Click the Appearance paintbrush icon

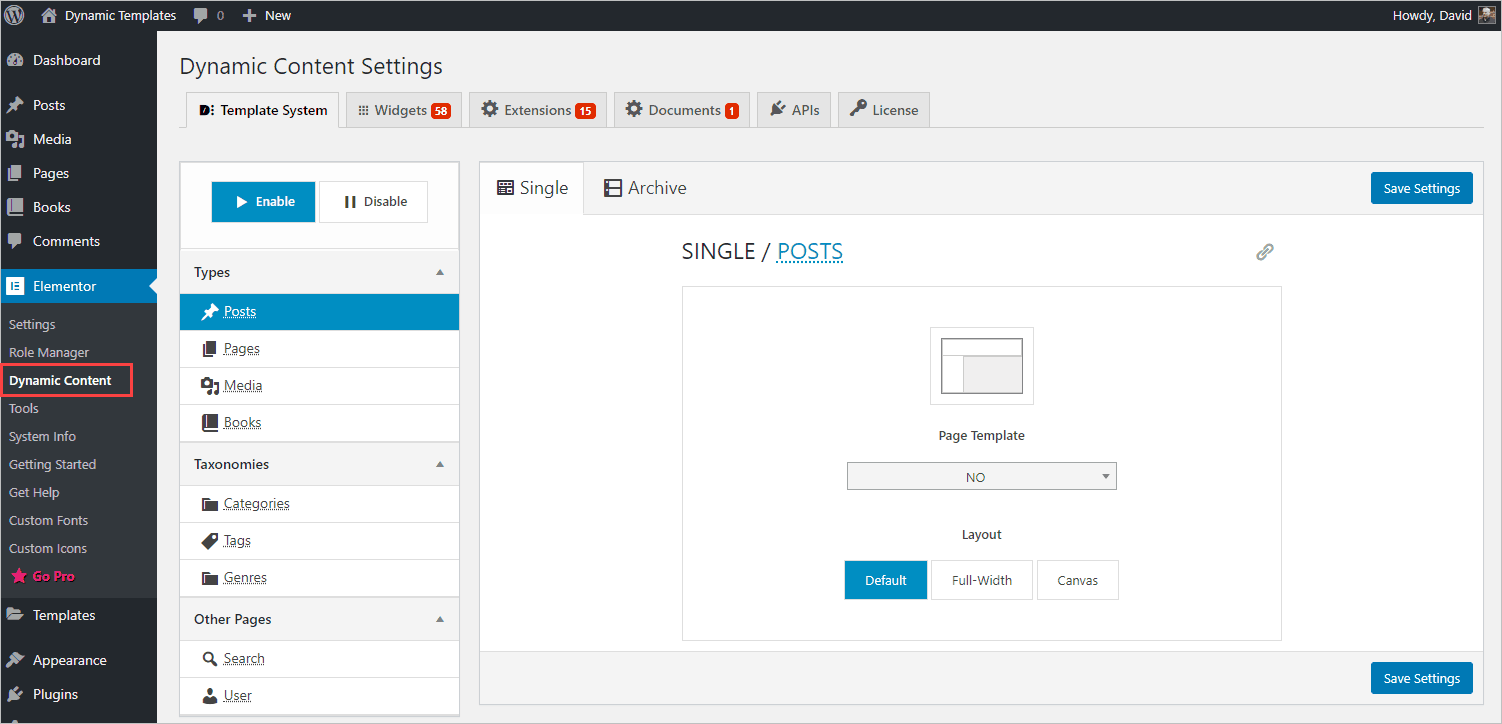pos(15,660)
